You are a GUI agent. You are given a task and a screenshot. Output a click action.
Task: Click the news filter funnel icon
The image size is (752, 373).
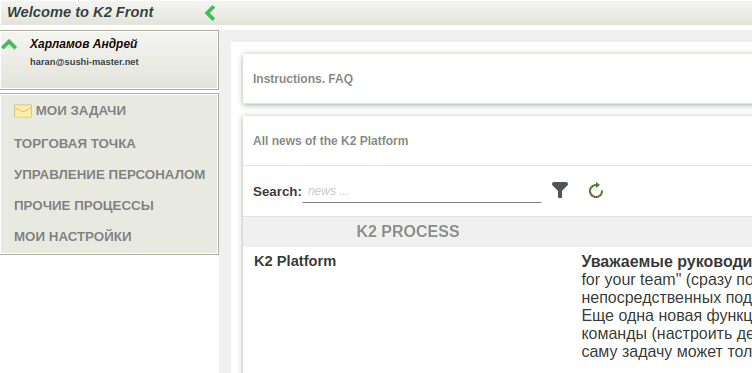[560, 190]
